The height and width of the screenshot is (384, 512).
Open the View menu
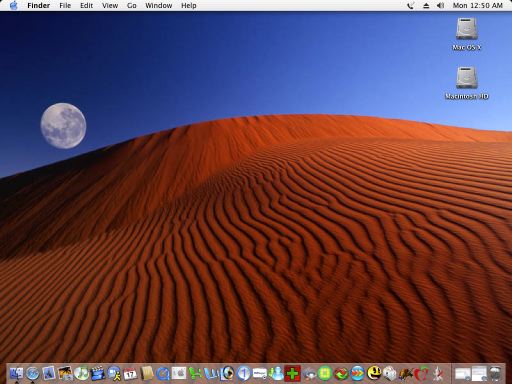click(110, 5)
